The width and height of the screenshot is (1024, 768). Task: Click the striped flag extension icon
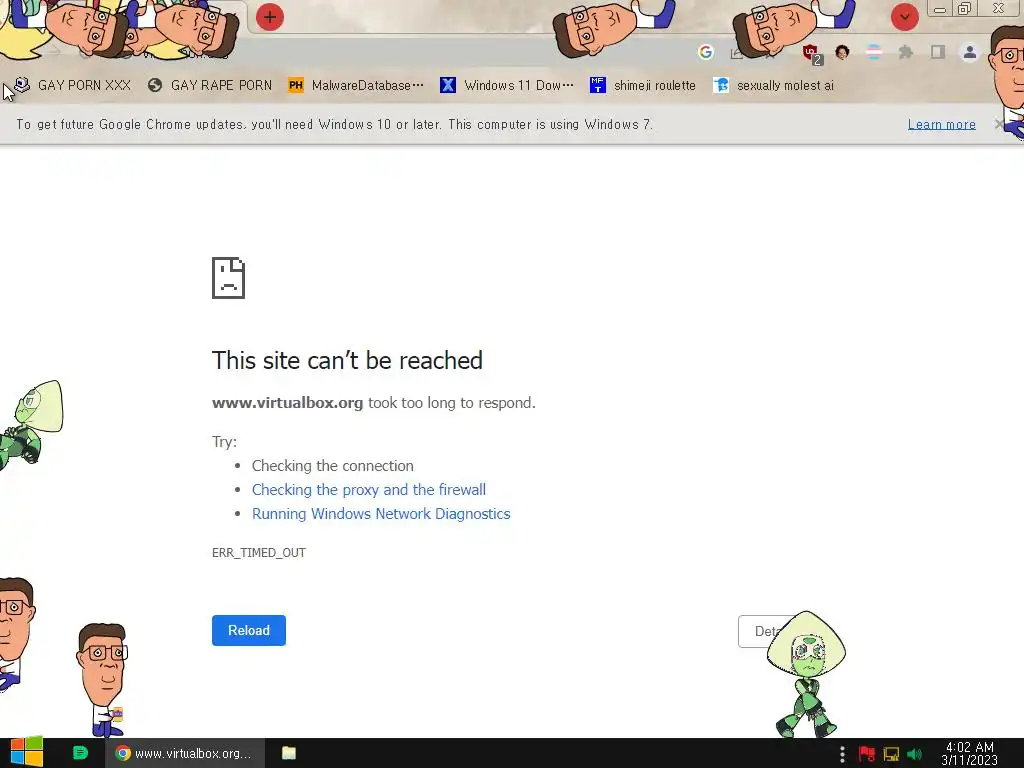(874, 52)
